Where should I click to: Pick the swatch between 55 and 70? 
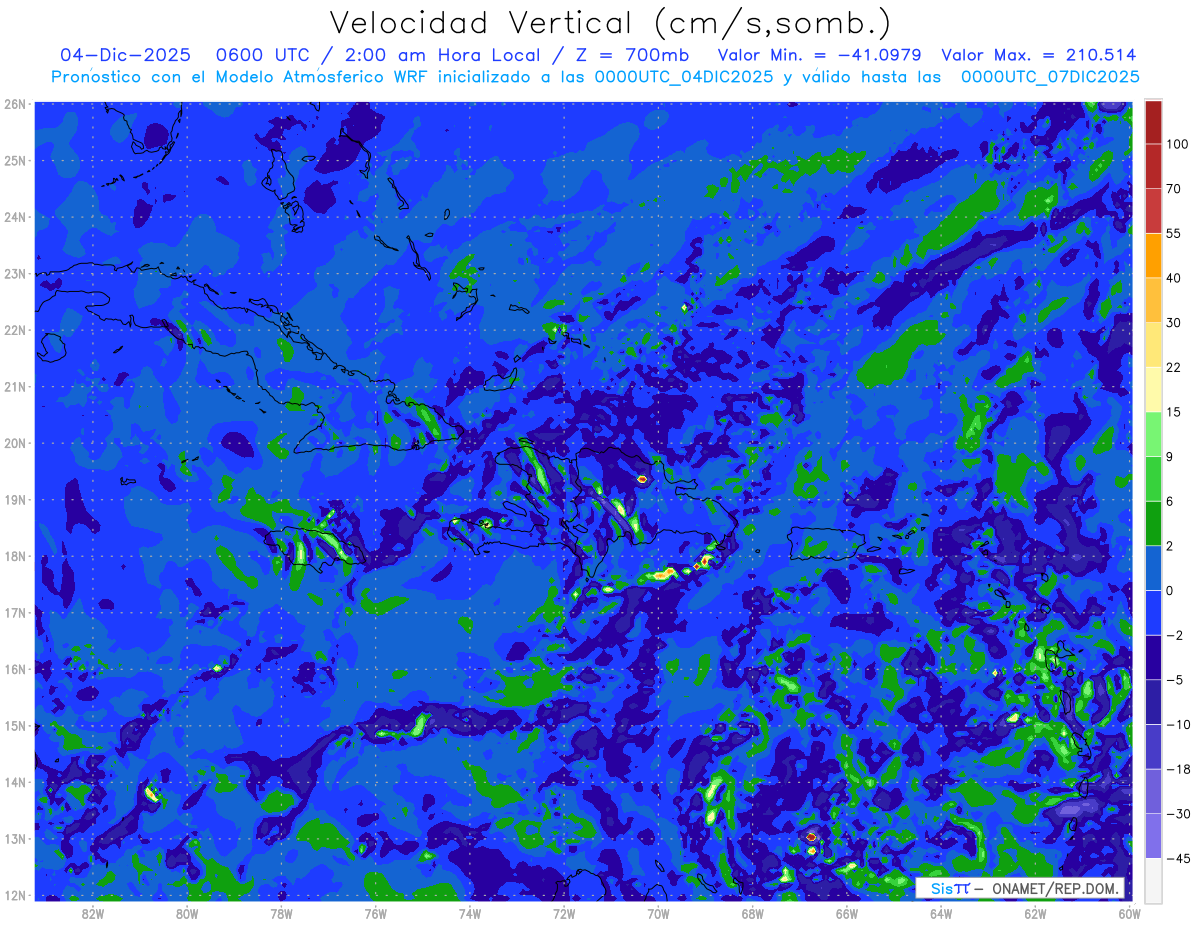(1154, 210)
